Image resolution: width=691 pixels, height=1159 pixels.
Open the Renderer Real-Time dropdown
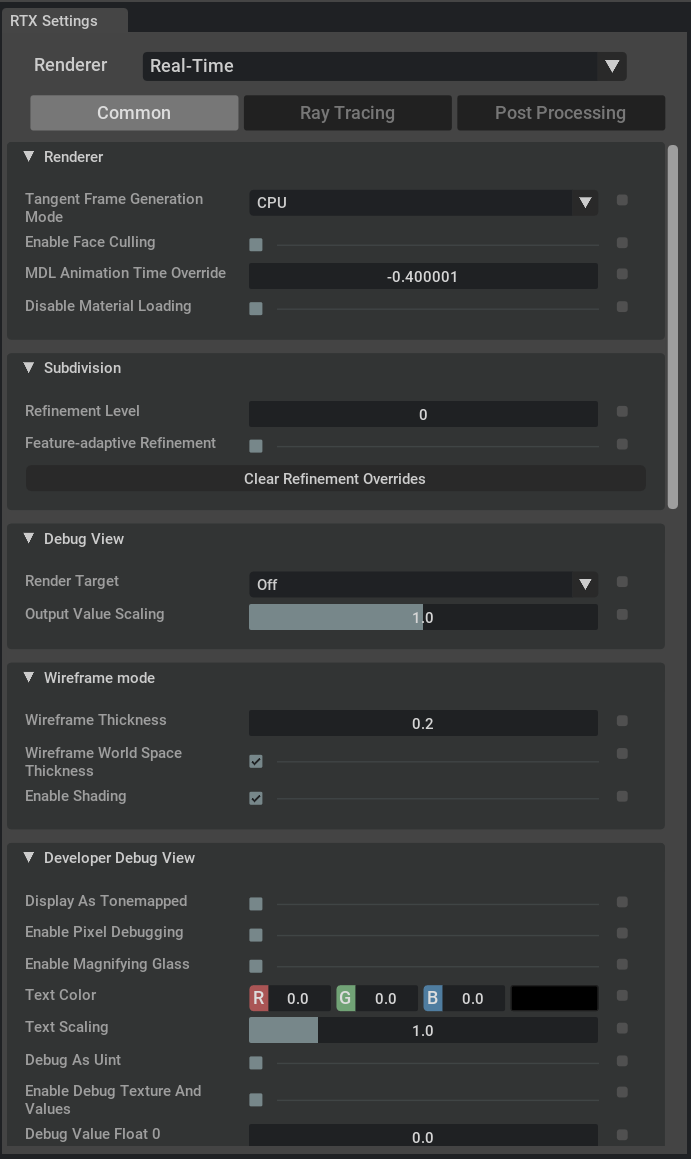tap(384, 66)
